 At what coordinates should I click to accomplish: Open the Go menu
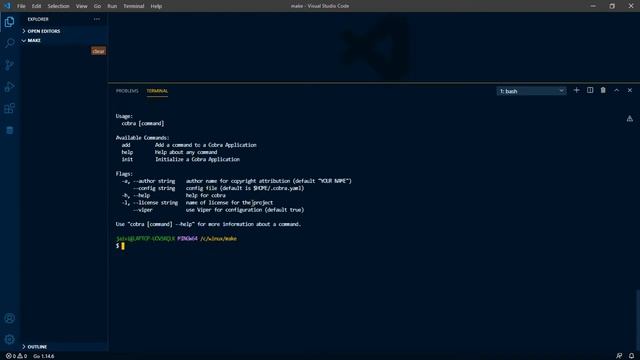(x=97, y=6)
